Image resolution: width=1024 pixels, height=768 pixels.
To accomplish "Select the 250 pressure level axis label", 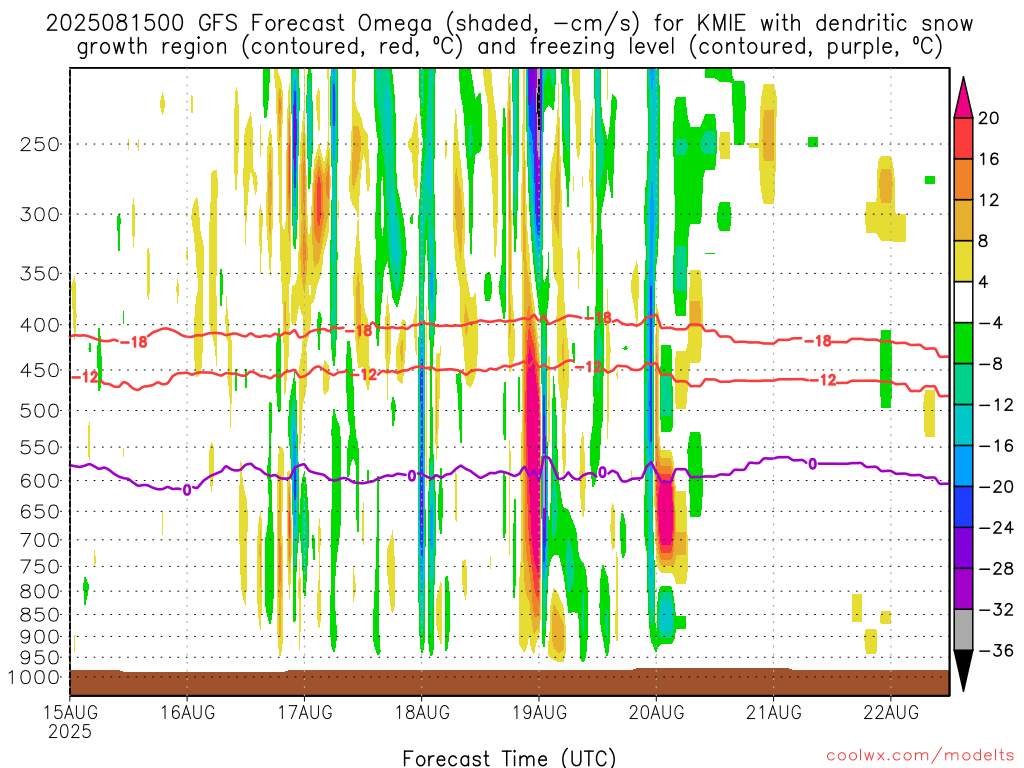I will point(40,144).
